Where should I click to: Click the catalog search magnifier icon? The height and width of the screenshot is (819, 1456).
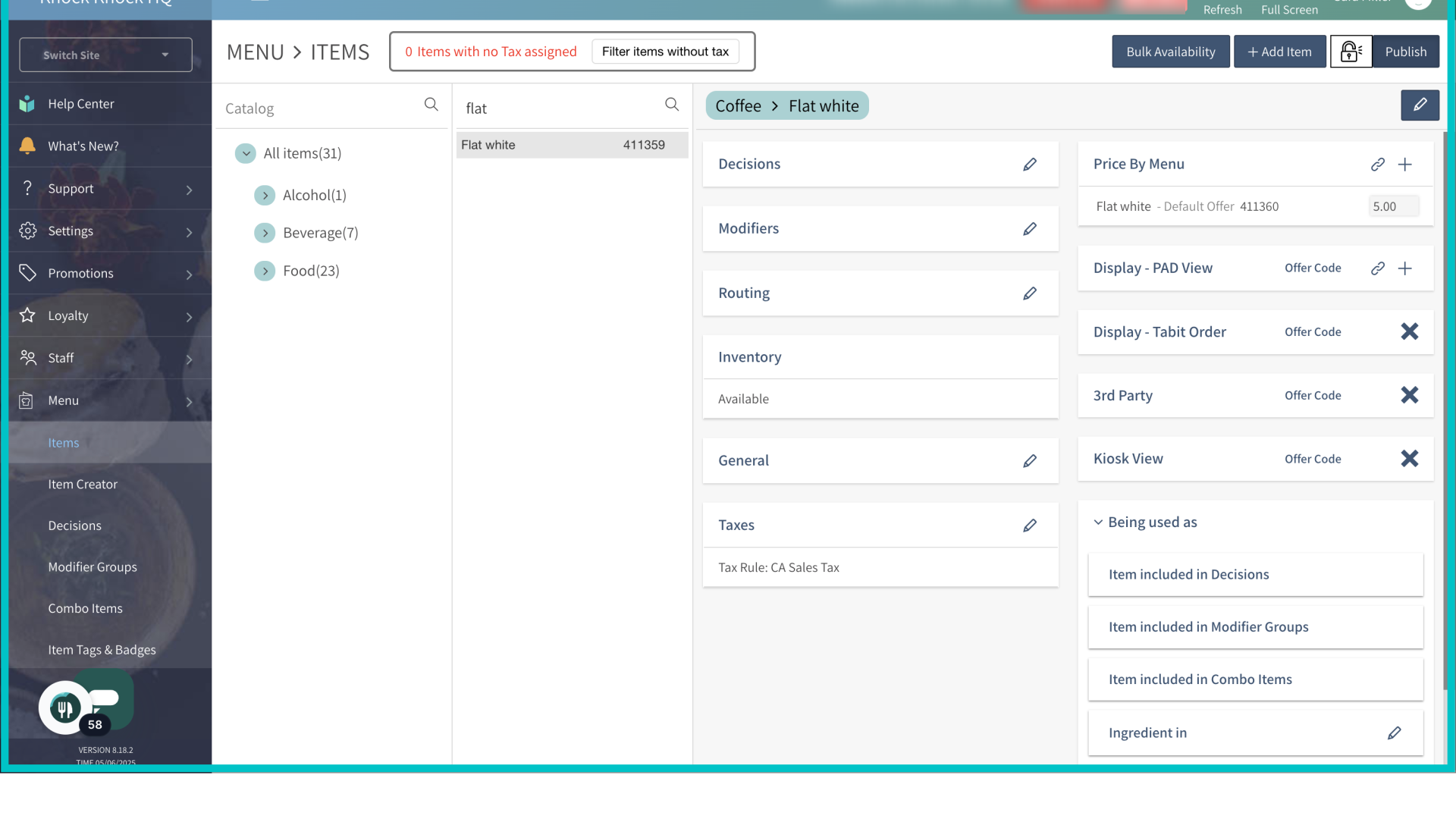tap(431, 105)
